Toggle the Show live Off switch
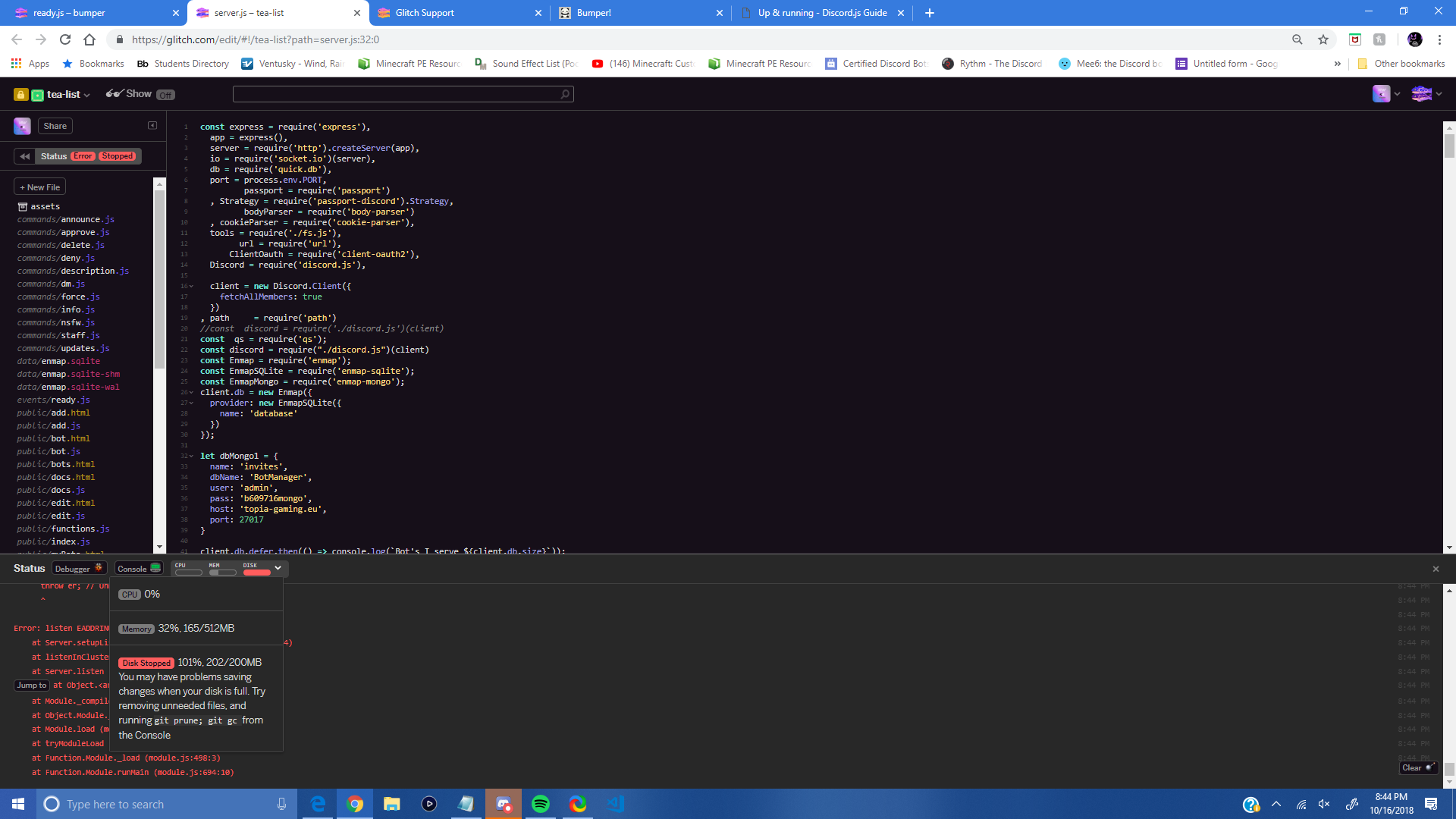Image resolution: width=1456 pixels, height=819 pixels. pyautogui.click(x=166, y=95)
